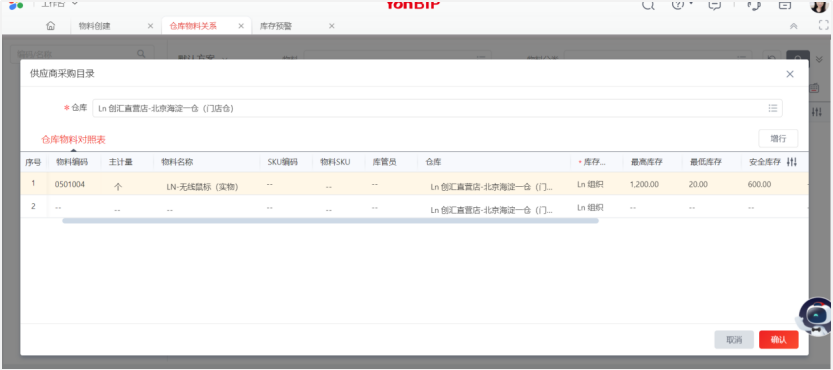
Task: Click the 物料名称 column header
Action: [177, 162]
